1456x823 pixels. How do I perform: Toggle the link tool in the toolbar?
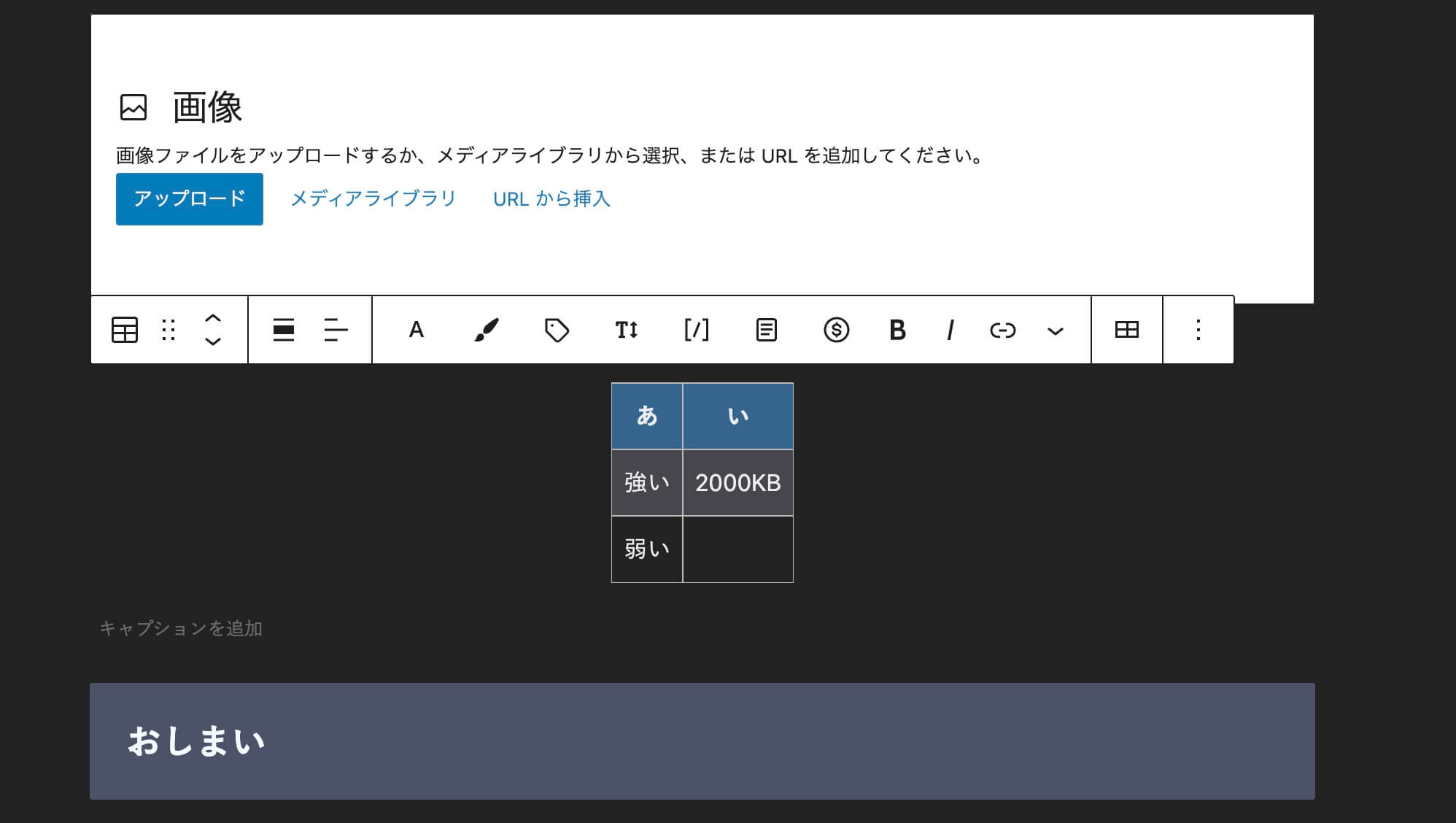[x=1003, y=329]
